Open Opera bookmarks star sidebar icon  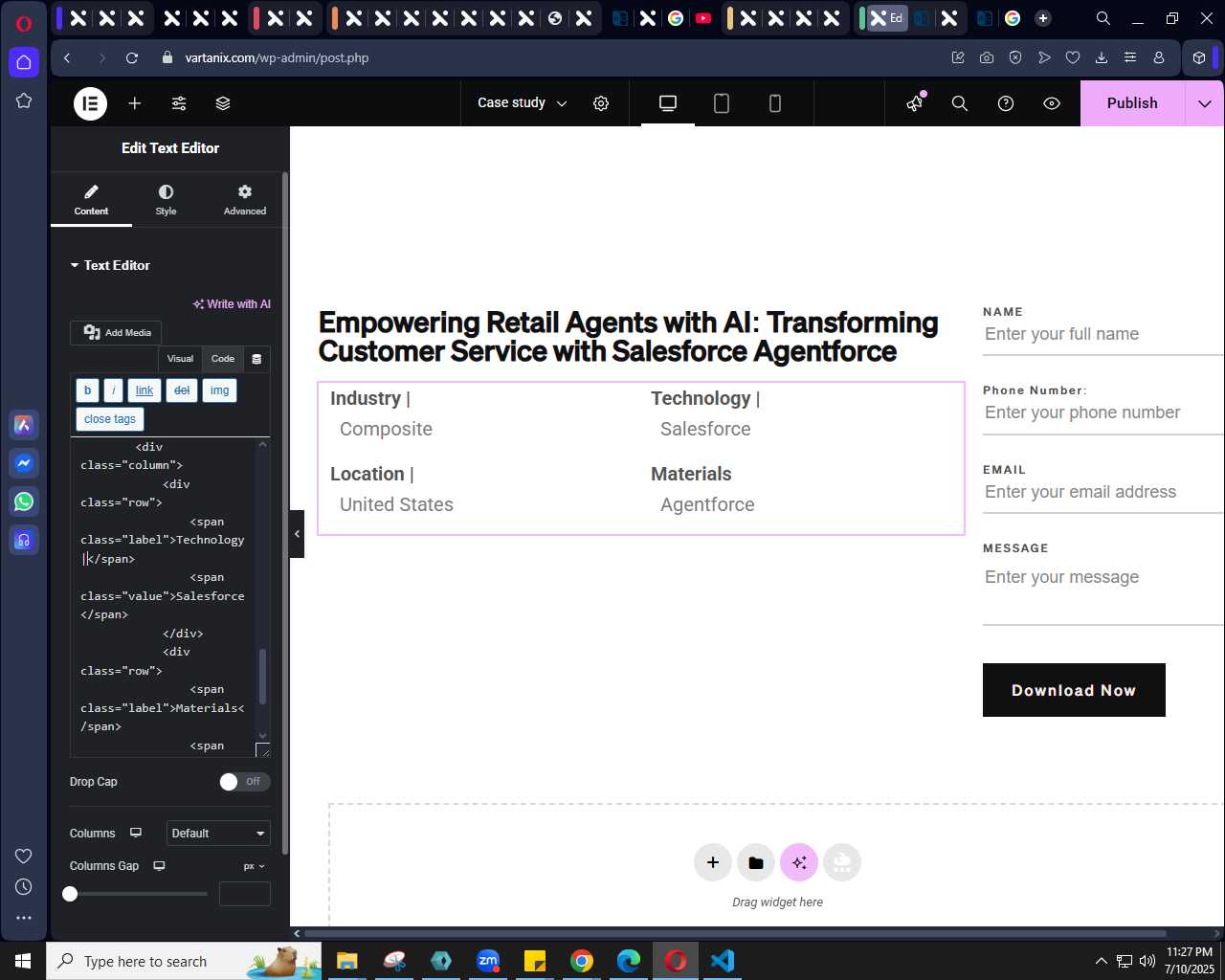(24, 100)
